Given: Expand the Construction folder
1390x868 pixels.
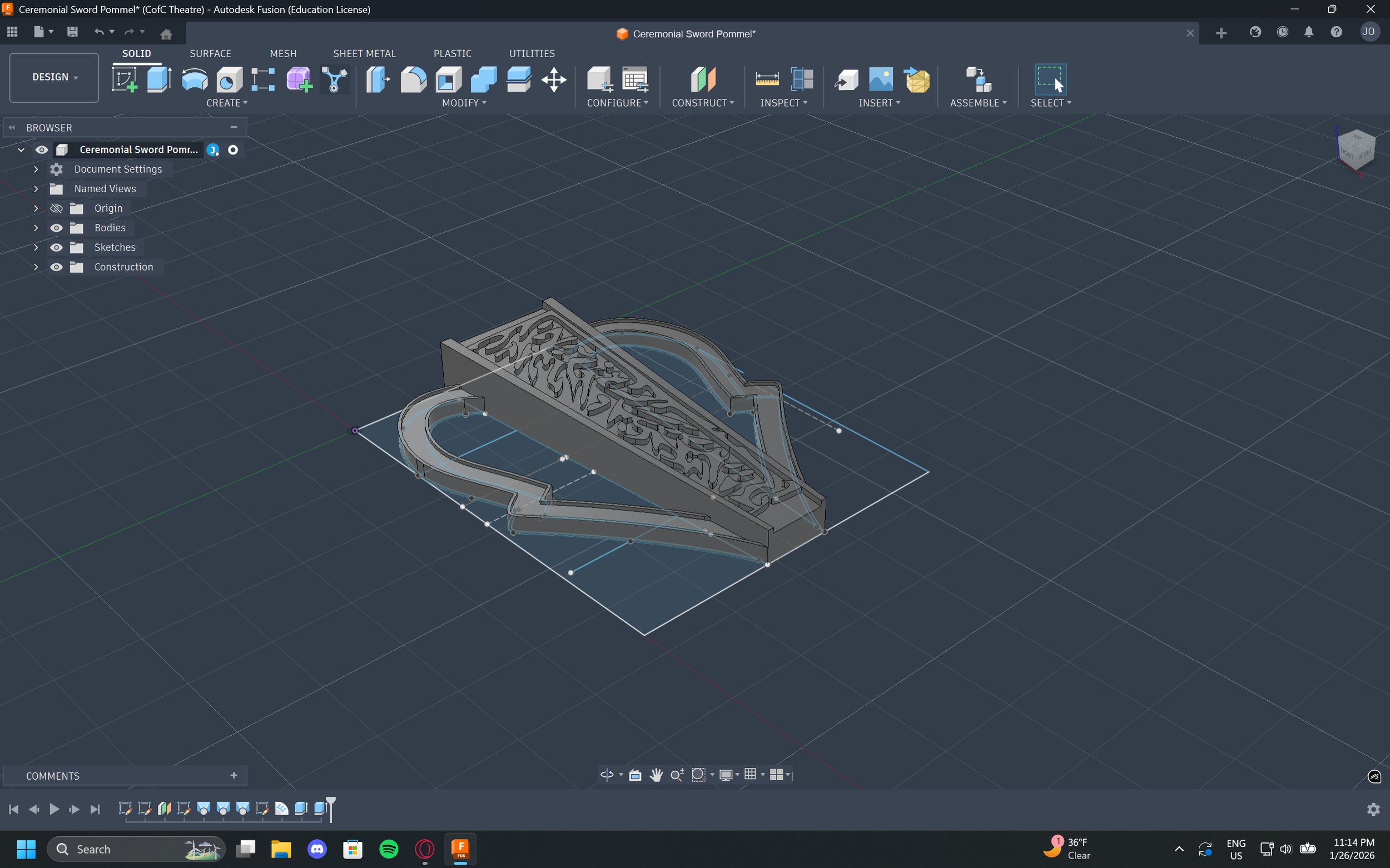Looking at the screenshot, I should [36, 267].
